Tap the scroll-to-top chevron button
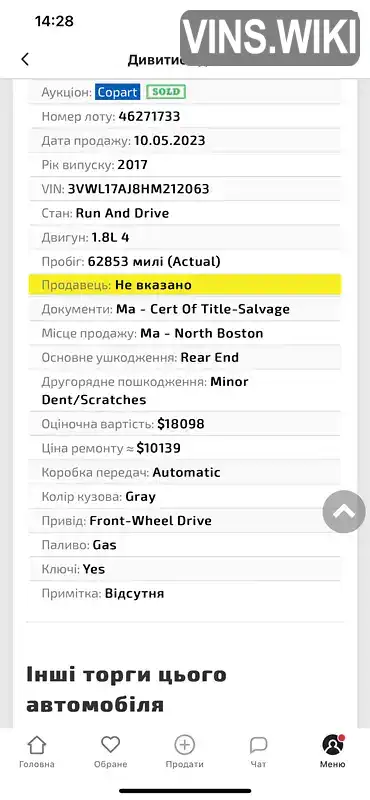Screen dimensions: 370x800 click(x=344, y=511)
